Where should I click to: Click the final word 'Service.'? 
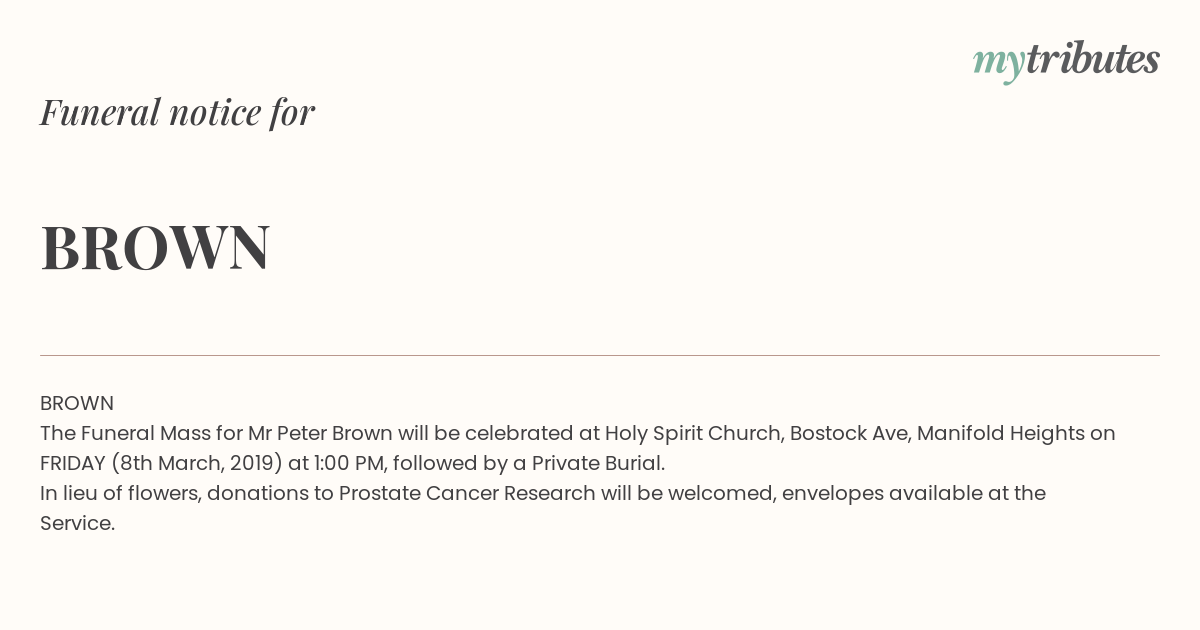[x=78, y=523]
